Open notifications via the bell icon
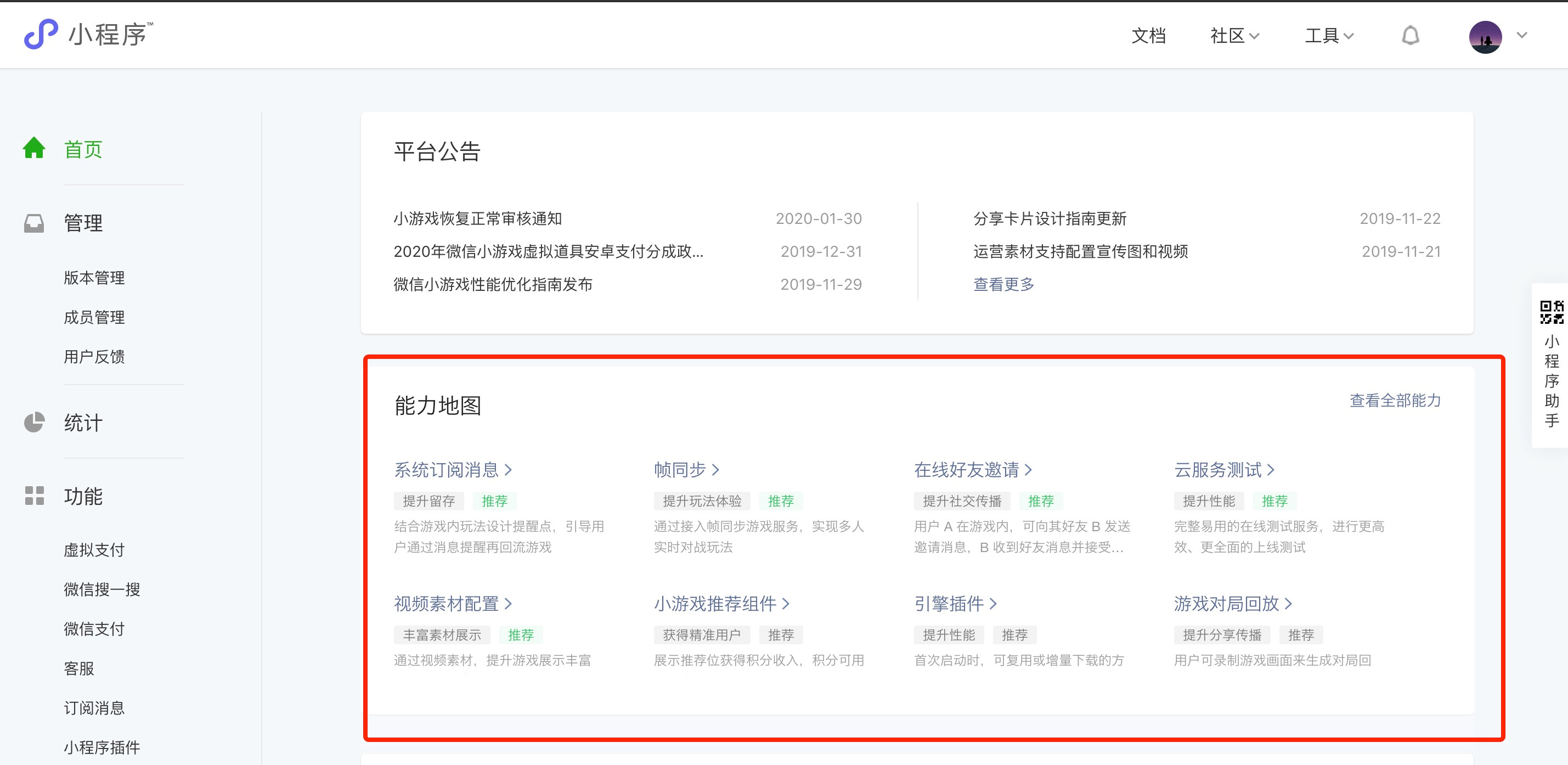The height and width of the screenshot is (765, 1568). (x=1411, y=36)
